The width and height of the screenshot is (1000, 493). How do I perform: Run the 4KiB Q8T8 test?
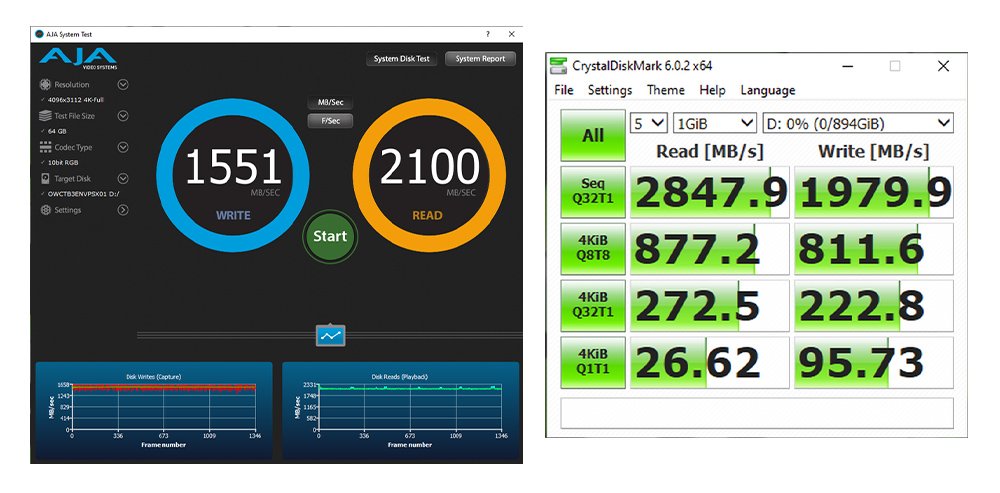click(x=593, y=249)
